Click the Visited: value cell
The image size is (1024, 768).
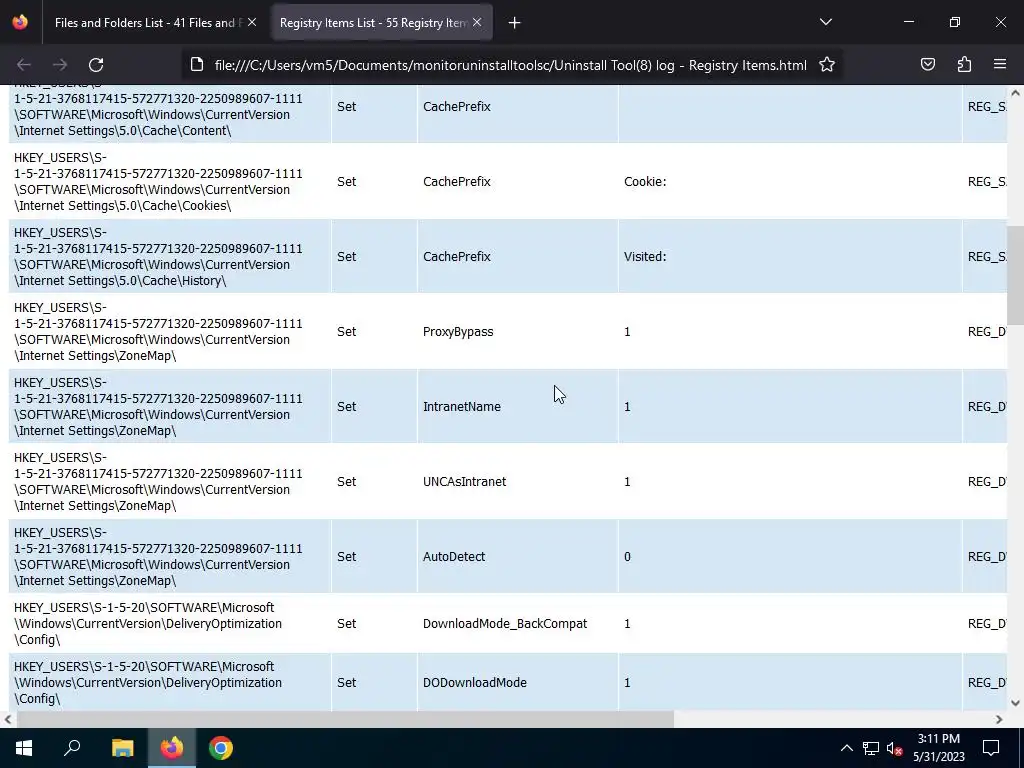click(x=790, y=257)
